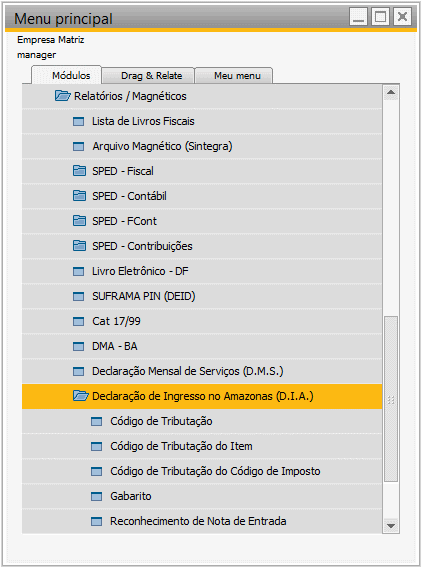Click the Arquivo Magnético (Sintegra) item icon
Screen dimensions: 422x567
[x=78, y=146]
